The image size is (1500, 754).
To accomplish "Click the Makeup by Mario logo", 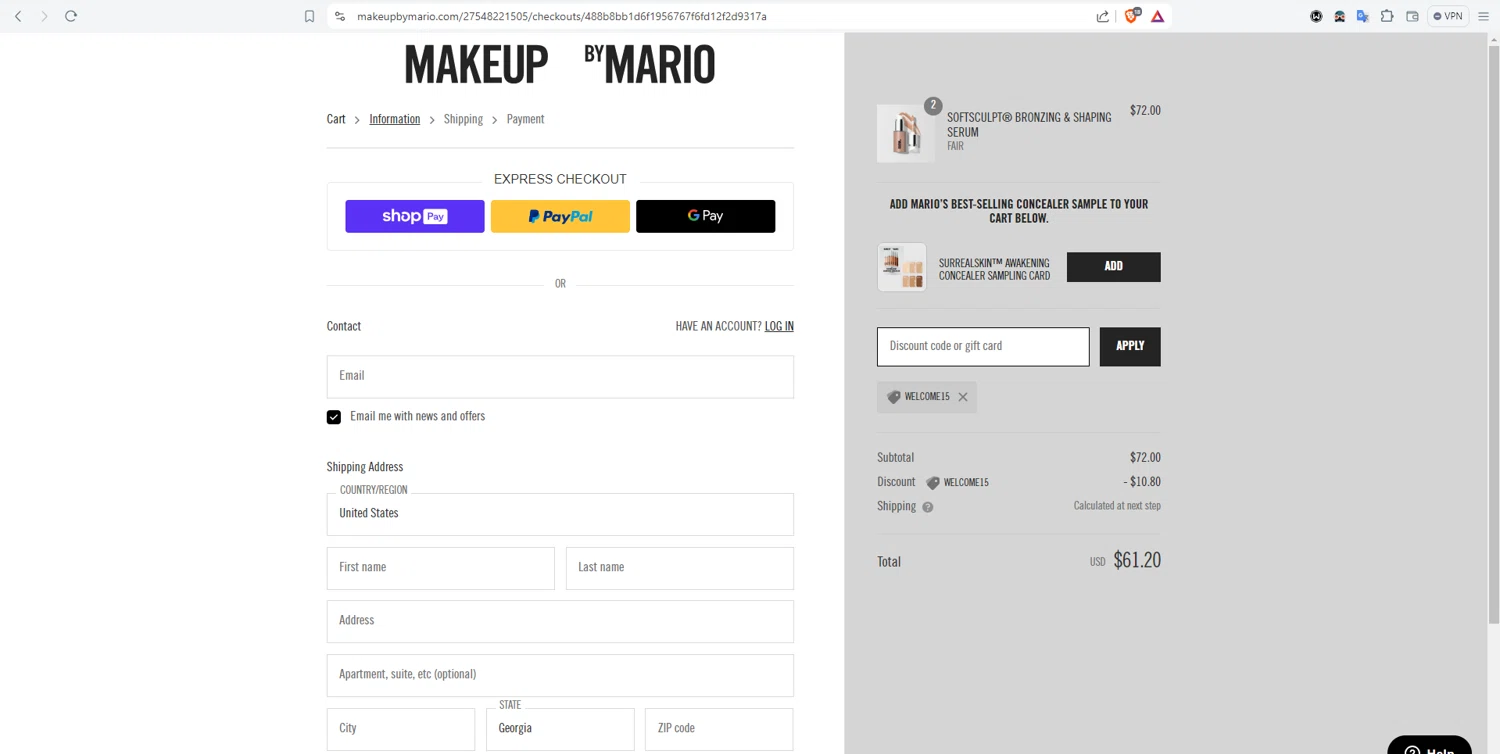I will 560,64.
